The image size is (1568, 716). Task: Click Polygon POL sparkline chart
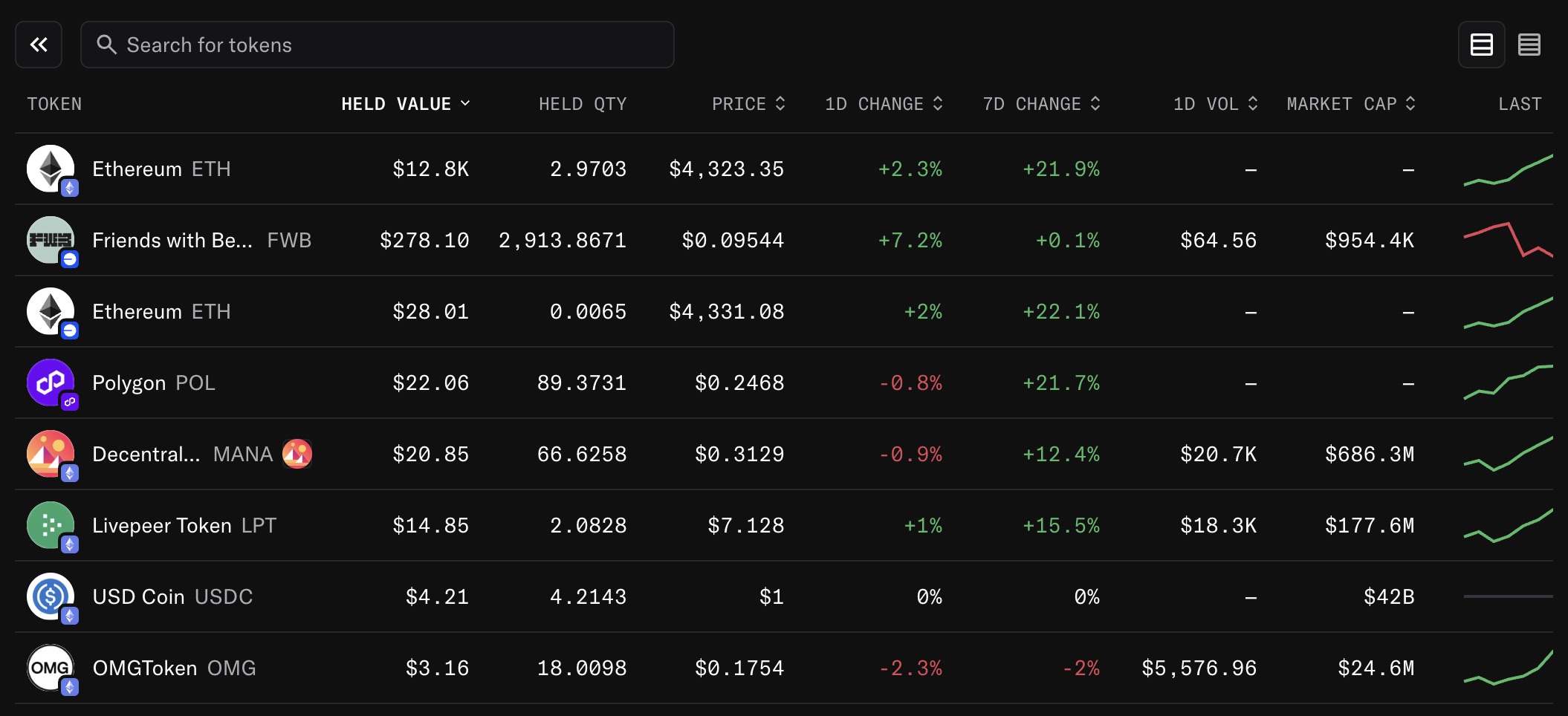tap(1508, 383)
